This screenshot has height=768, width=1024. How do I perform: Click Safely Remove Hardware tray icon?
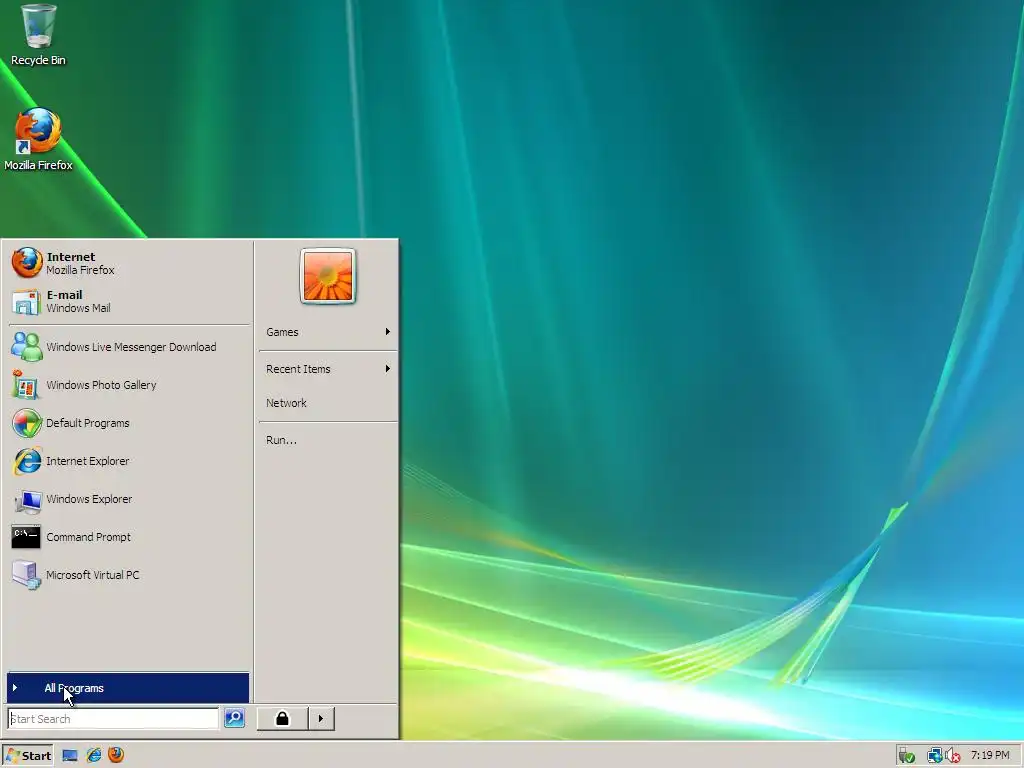click(906, 756)
